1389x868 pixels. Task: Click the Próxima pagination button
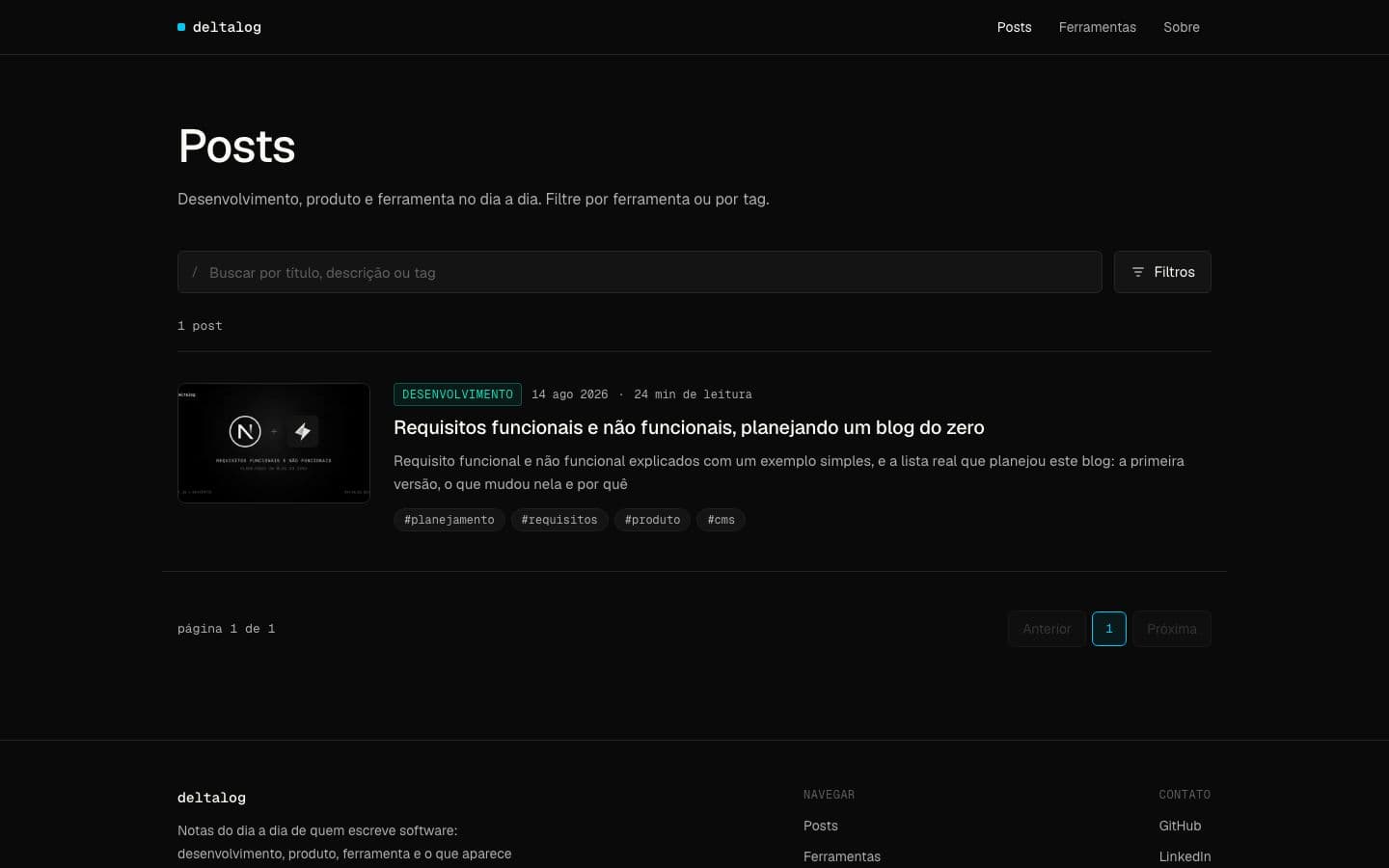click(1172, 629)
